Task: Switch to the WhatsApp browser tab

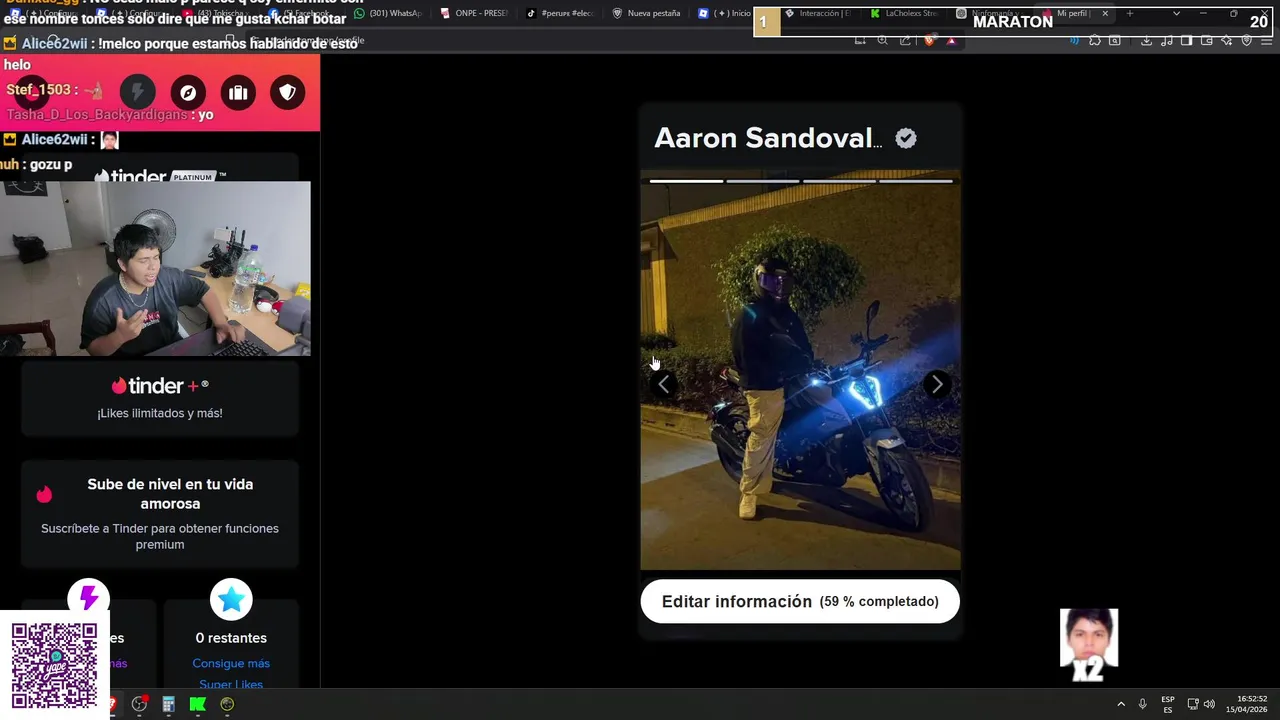Action: coord(388,13)
